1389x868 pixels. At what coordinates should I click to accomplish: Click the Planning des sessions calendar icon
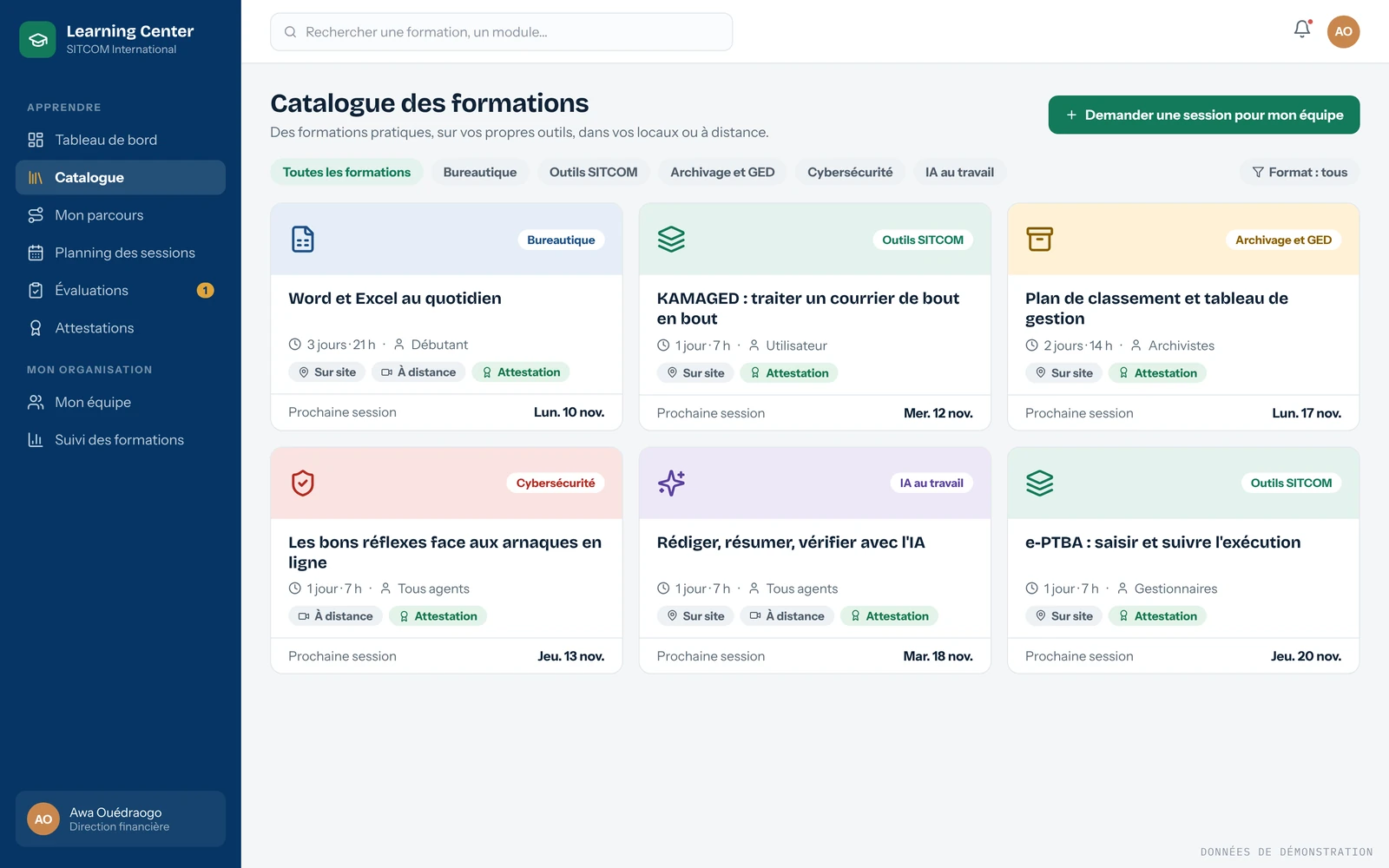coord(36,253)
